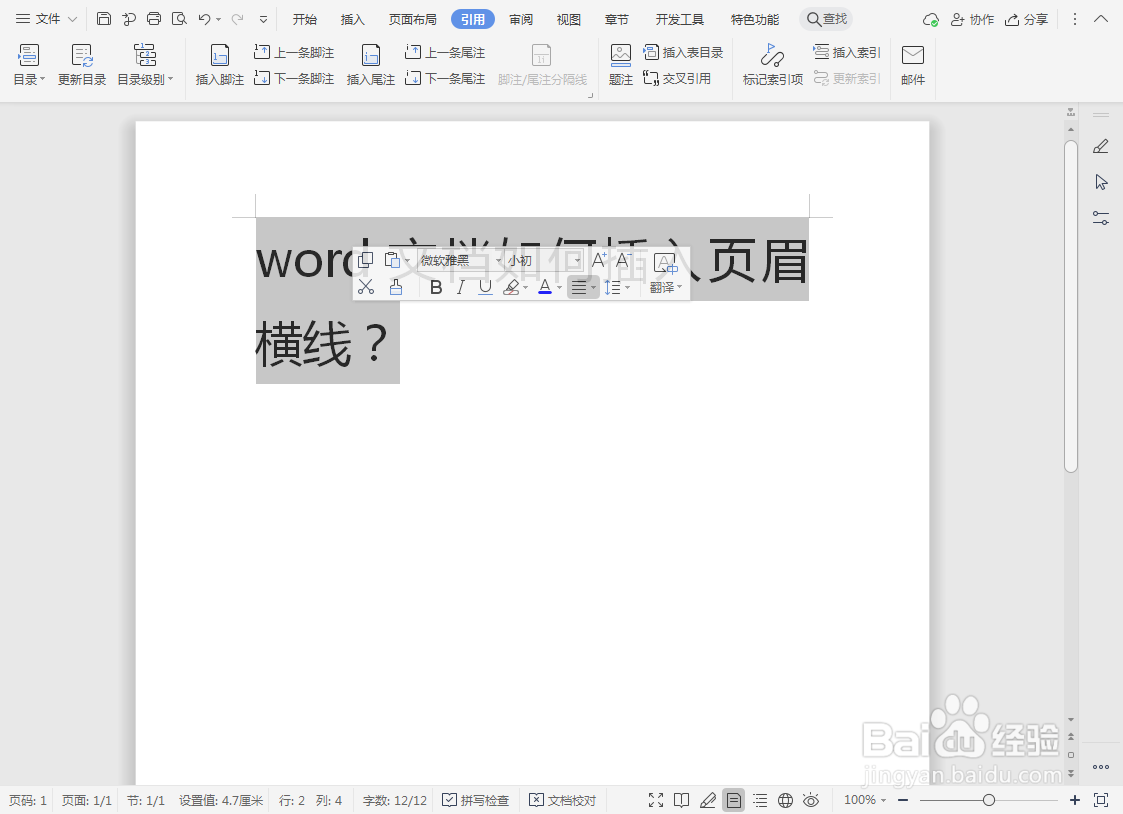Screen dimensions: 1123x814
Task: Switch to the 开始 (Home) tab
Action: click(304, 19)
